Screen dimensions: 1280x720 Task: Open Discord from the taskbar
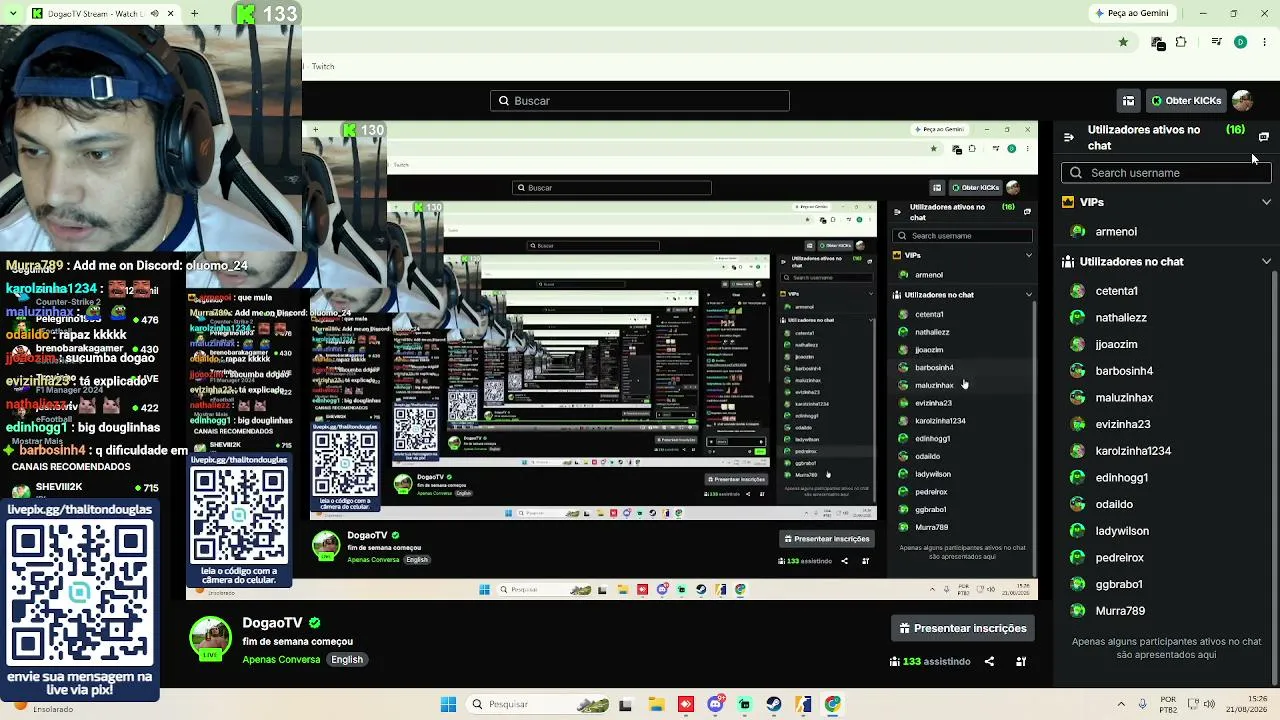[715, 705]
